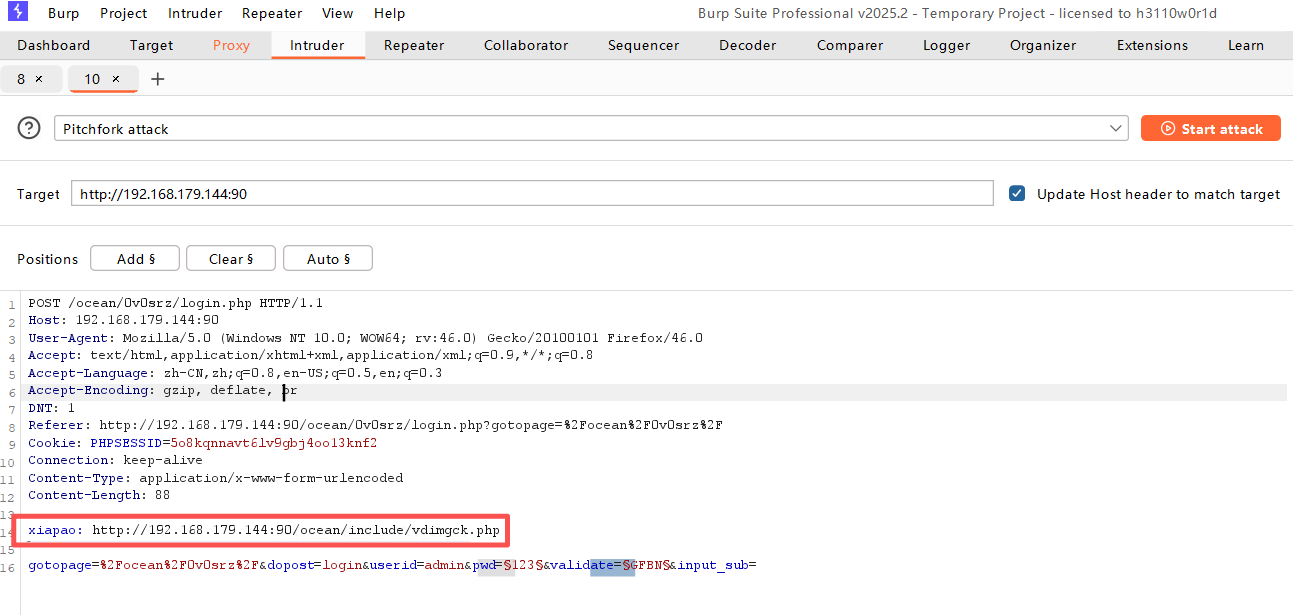Click the Clear § positions button
The width and height of the screenshot is (1293, 615).
coord(230,259)
